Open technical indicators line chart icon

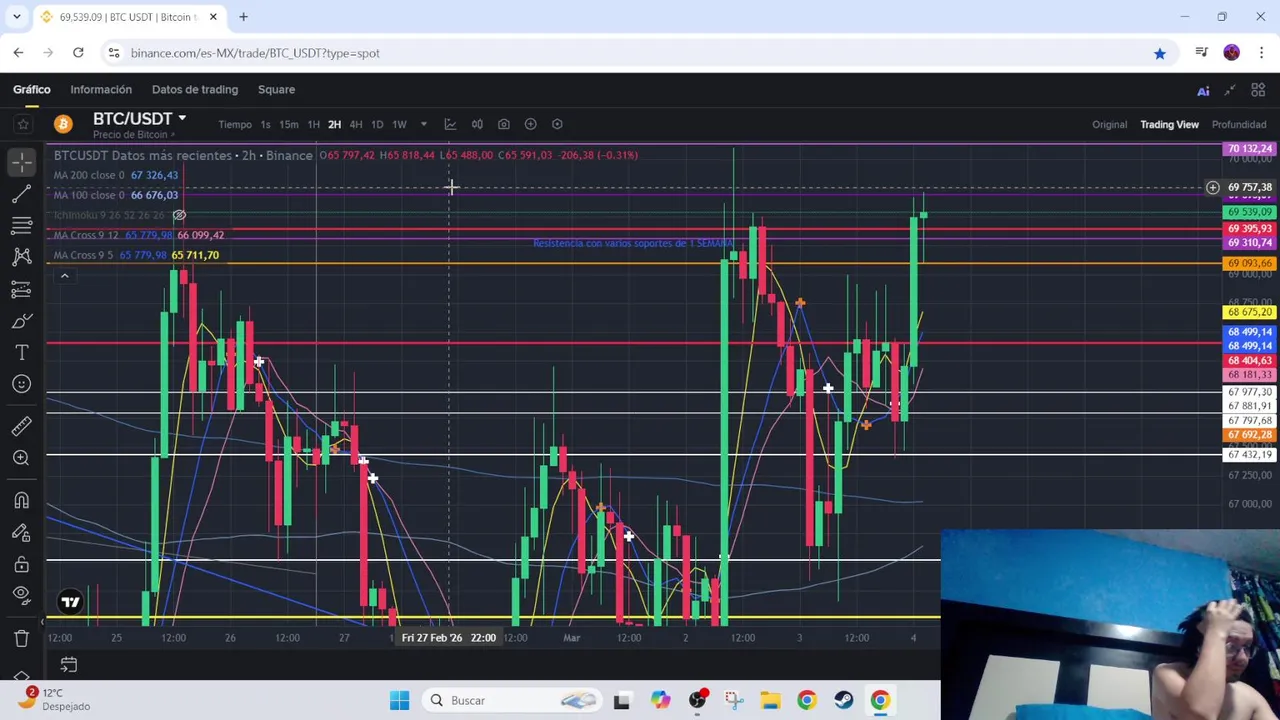450,124
